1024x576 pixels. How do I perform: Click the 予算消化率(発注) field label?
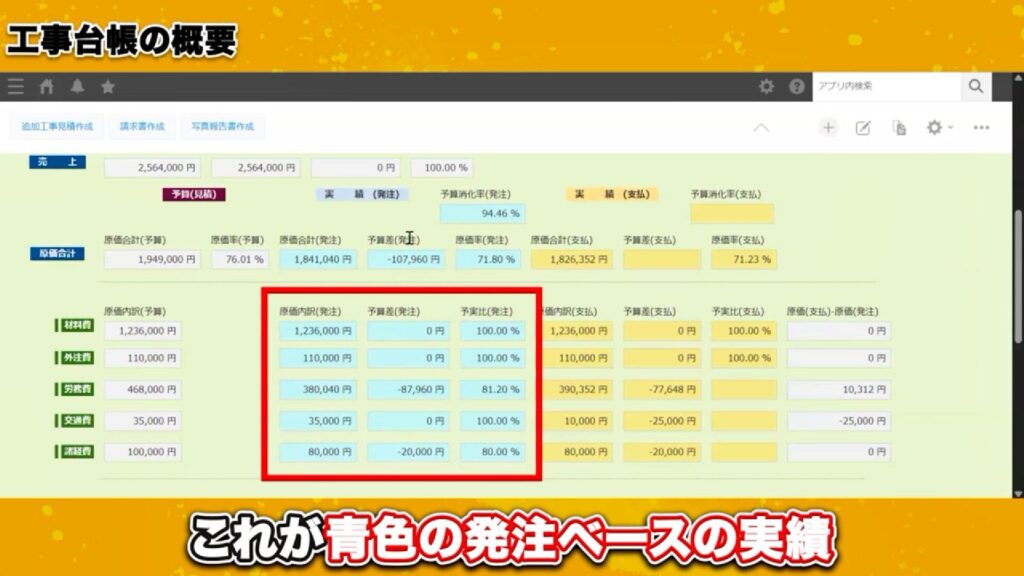pos(475,194)
